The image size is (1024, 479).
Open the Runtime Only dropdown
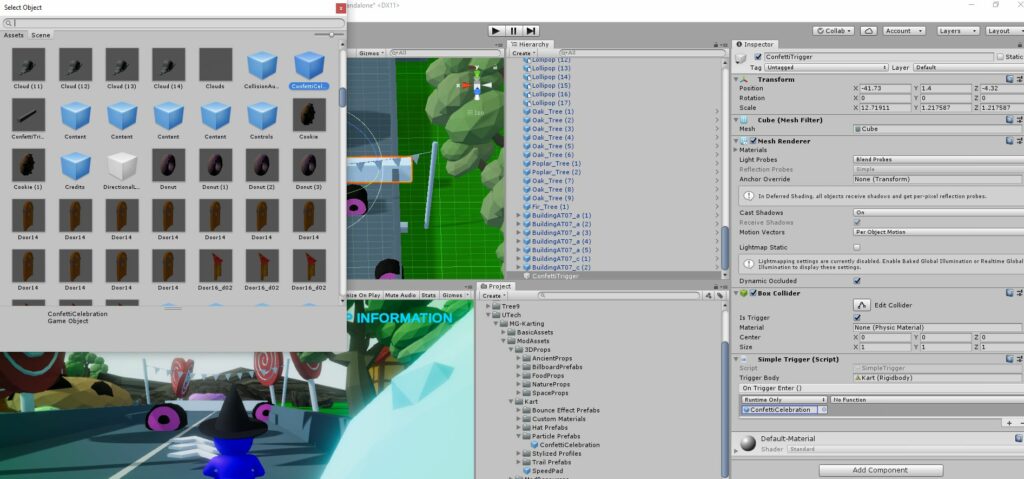click(x=784, y=399)
